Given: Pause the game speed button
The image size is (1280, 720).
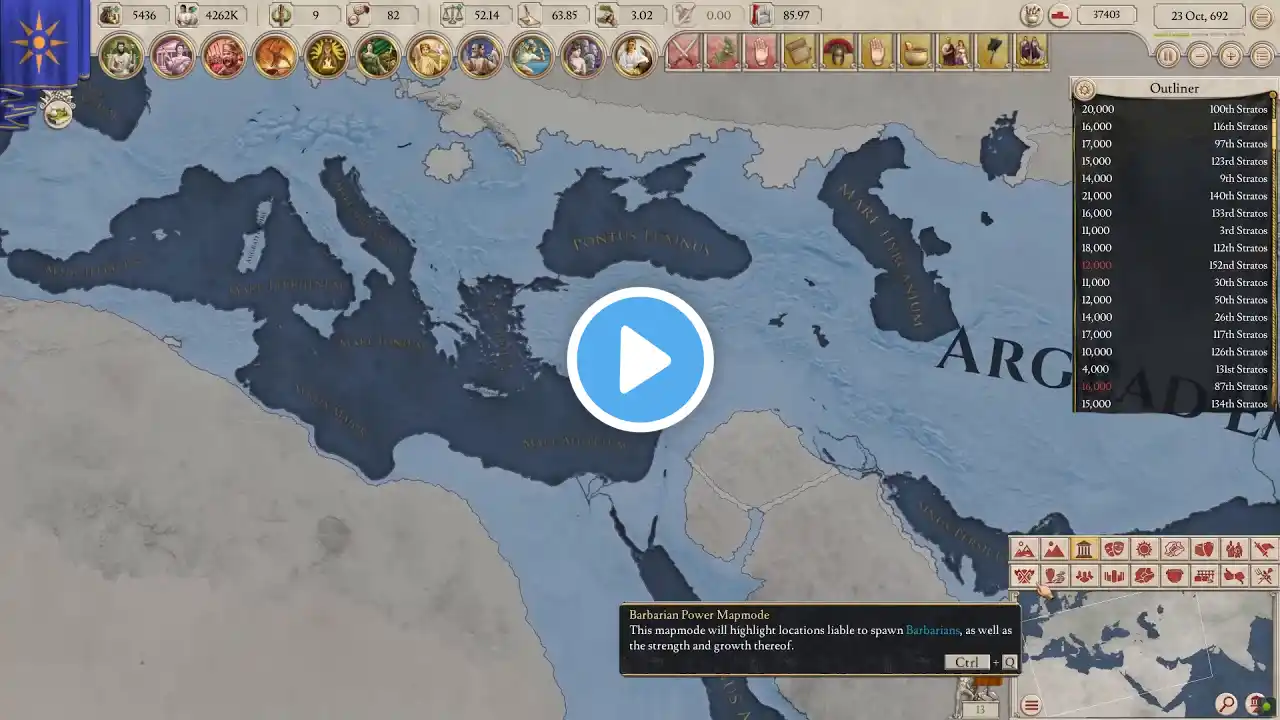Looking at the screenshot, I should click(x=1168, y=56).
